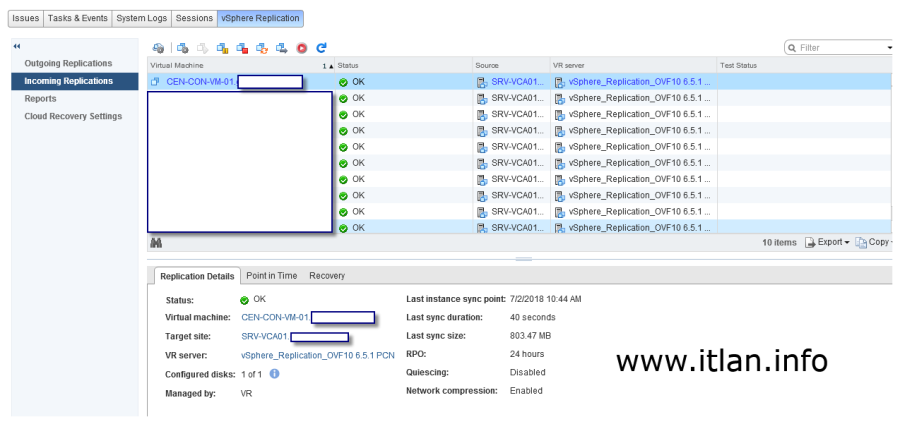Screen dimensions: 900x424
Task: Click the Sync Now replication icon
Action: pyautogui.click(x=263, y=47)
